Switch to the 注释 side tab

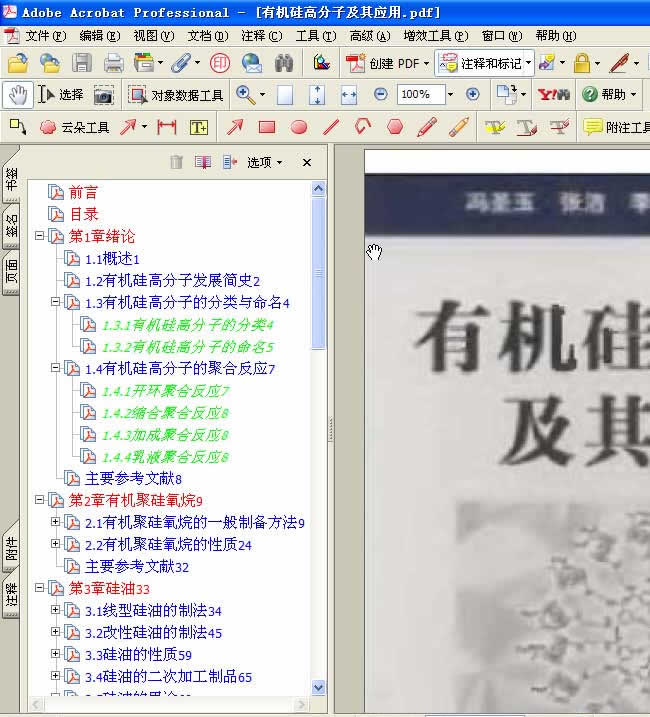click(x=11, y=594)
